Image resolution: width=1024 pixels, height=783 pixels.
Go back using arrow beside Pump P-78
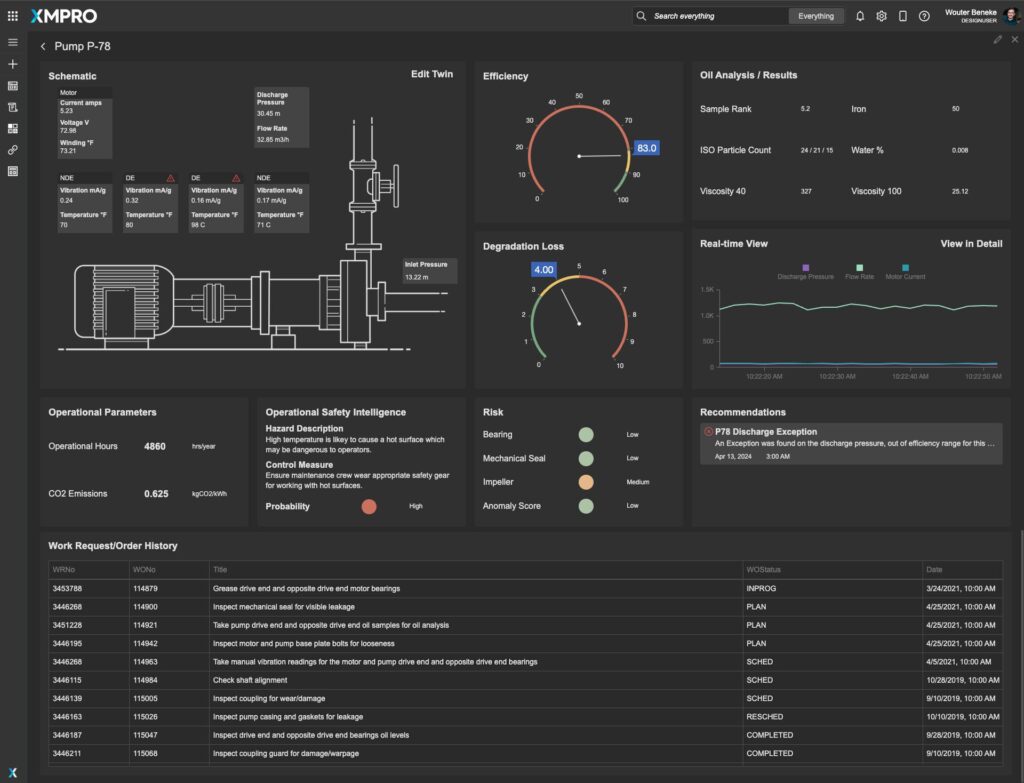pos(43,47)
